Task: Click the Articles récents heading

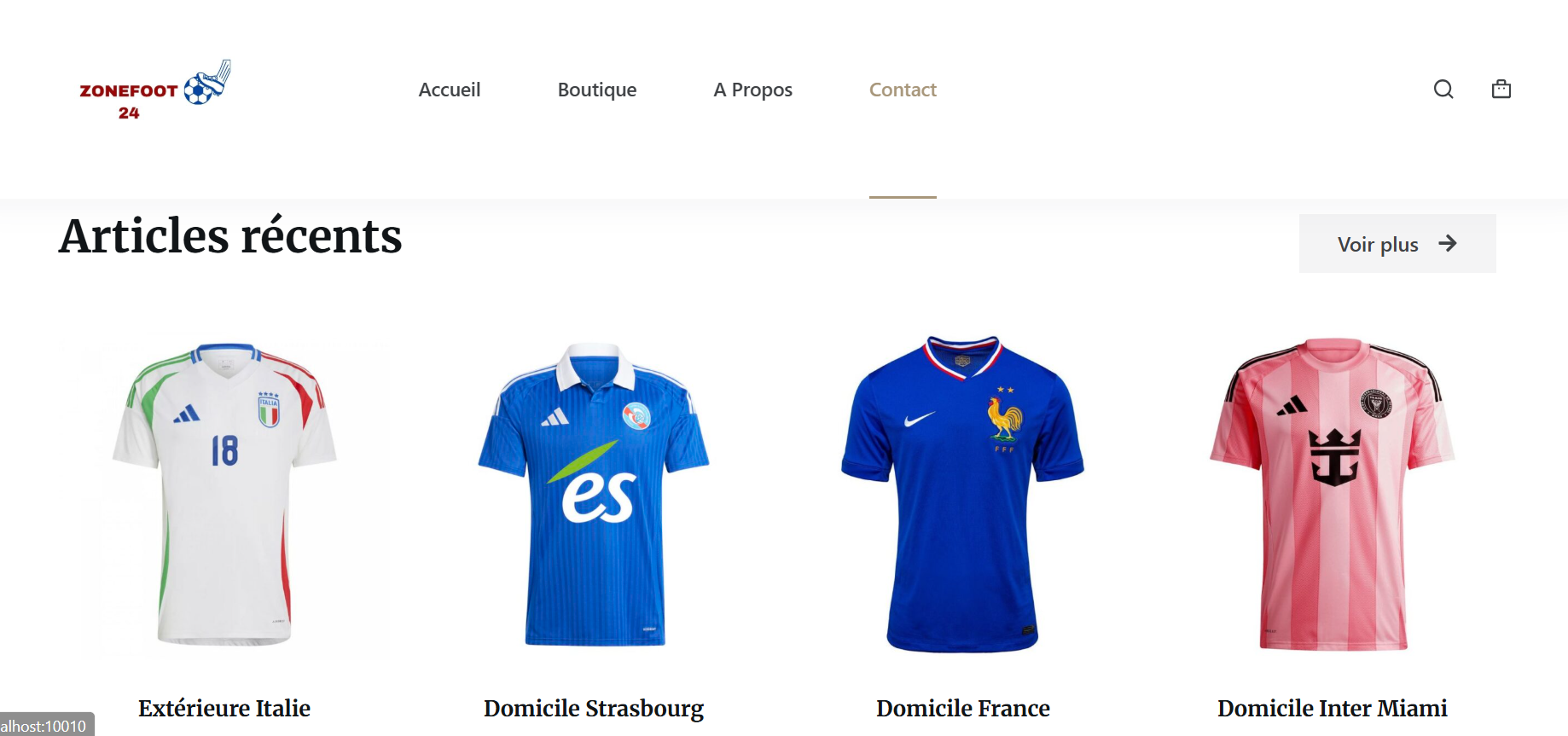Action: point(230,236)
